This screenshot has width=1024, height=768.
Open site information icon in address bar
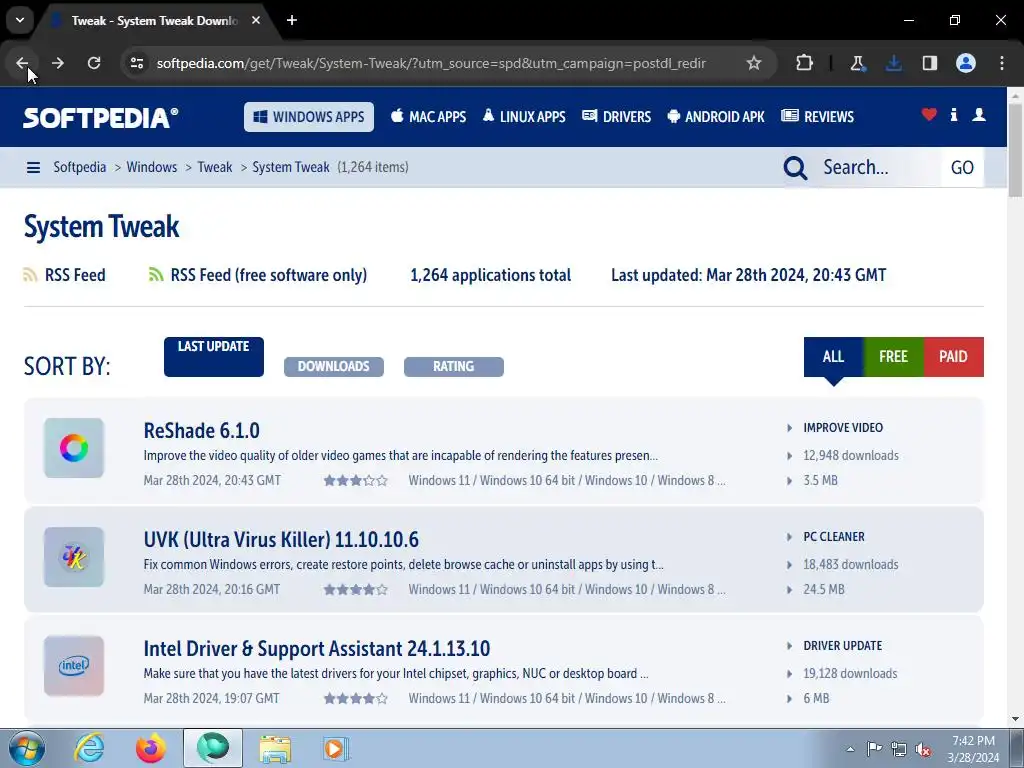point(136,63)
